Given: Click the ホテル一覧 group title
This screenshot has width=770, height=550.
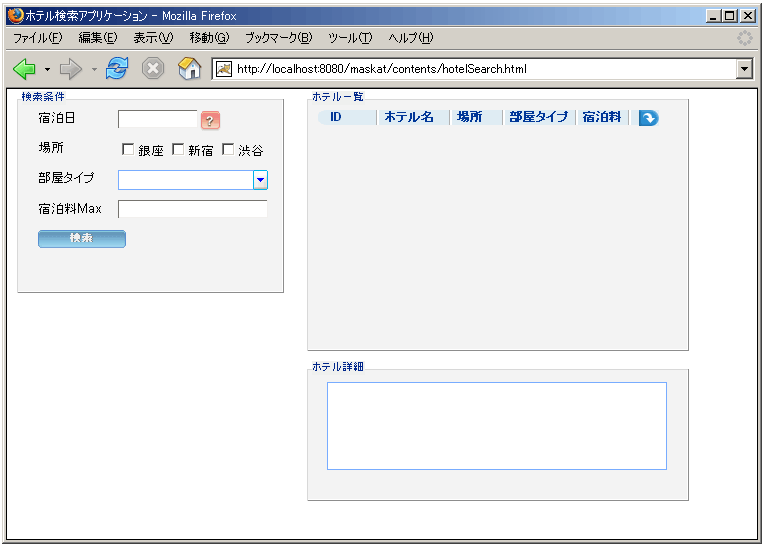Looking at the screenshot, I should pyautogui.click(x=338, y=97).
